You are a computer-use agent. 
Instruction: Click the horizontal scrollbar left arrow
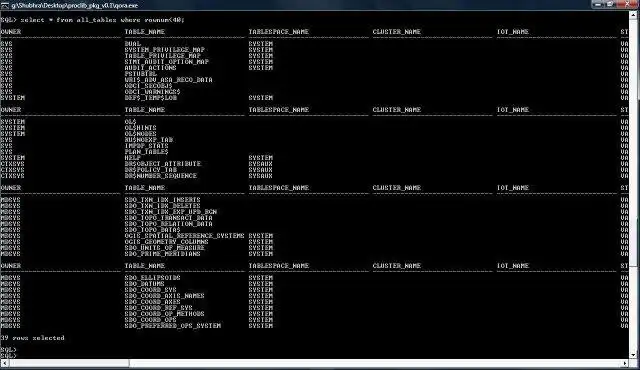tap(4, 363)
